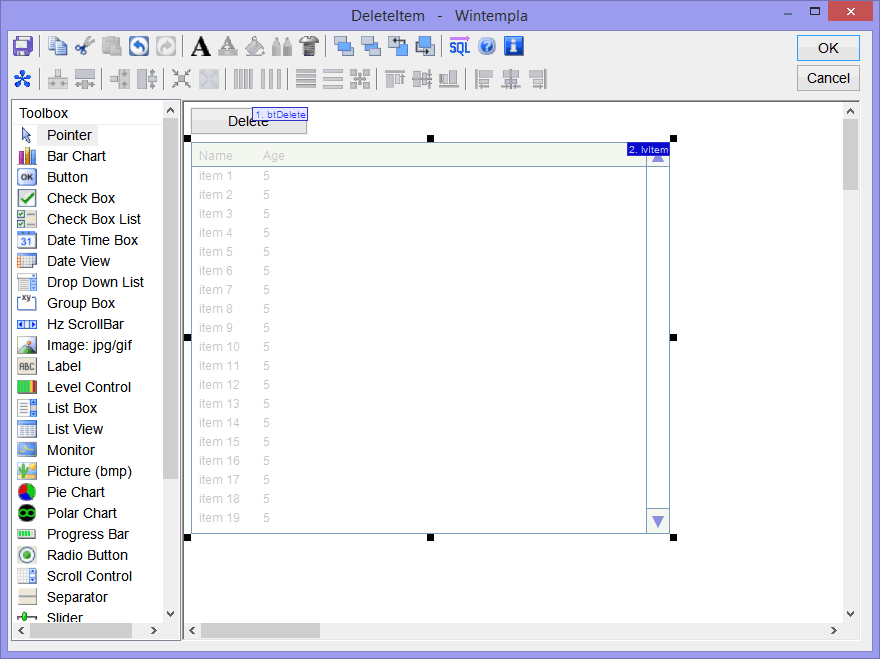Click the tight vertical columns spacing icon
880x659 pixels.
click(x=243, y=79)
